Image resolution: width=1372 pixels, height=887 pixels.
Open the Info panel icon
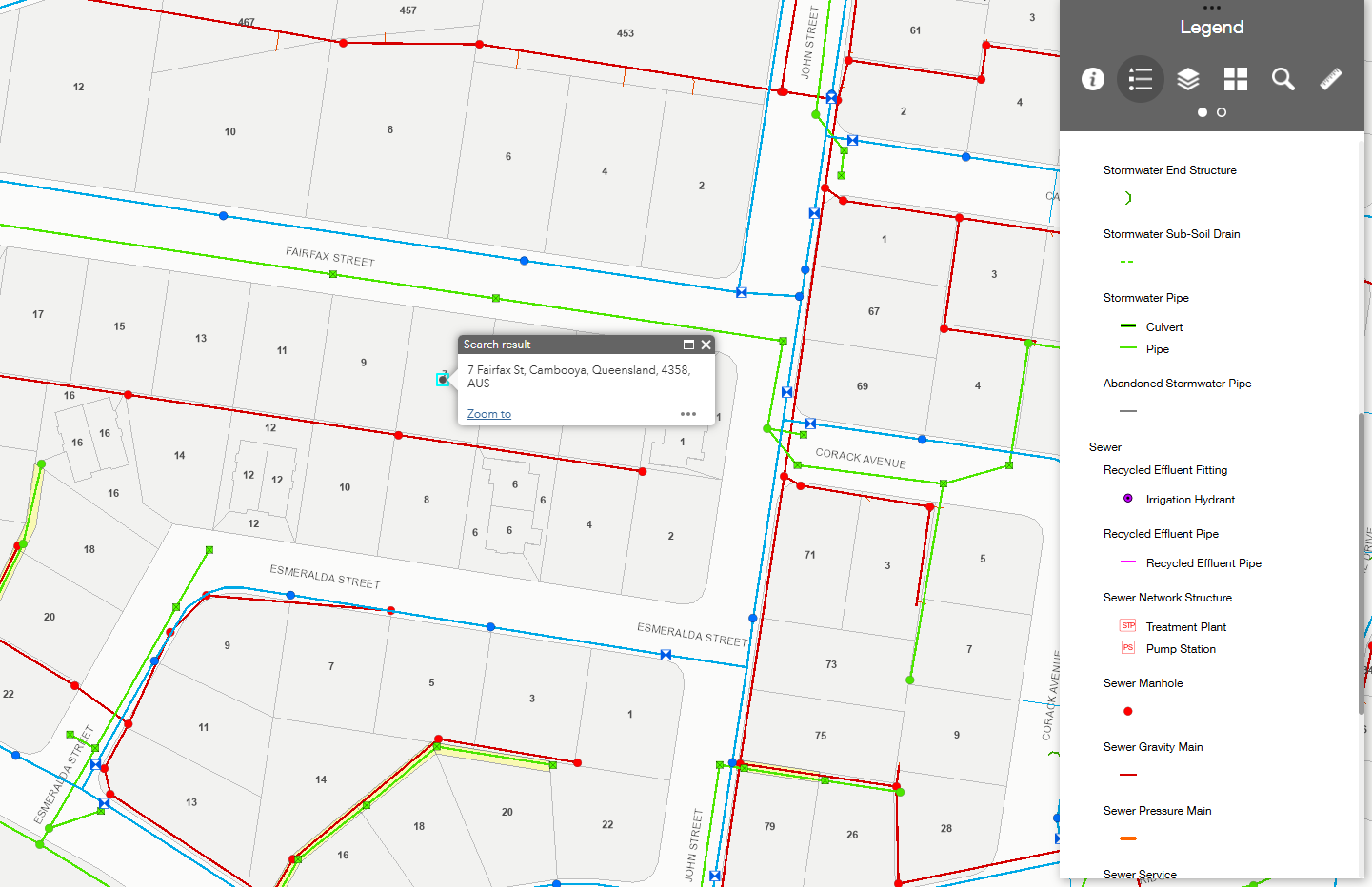coord(1092,79)
